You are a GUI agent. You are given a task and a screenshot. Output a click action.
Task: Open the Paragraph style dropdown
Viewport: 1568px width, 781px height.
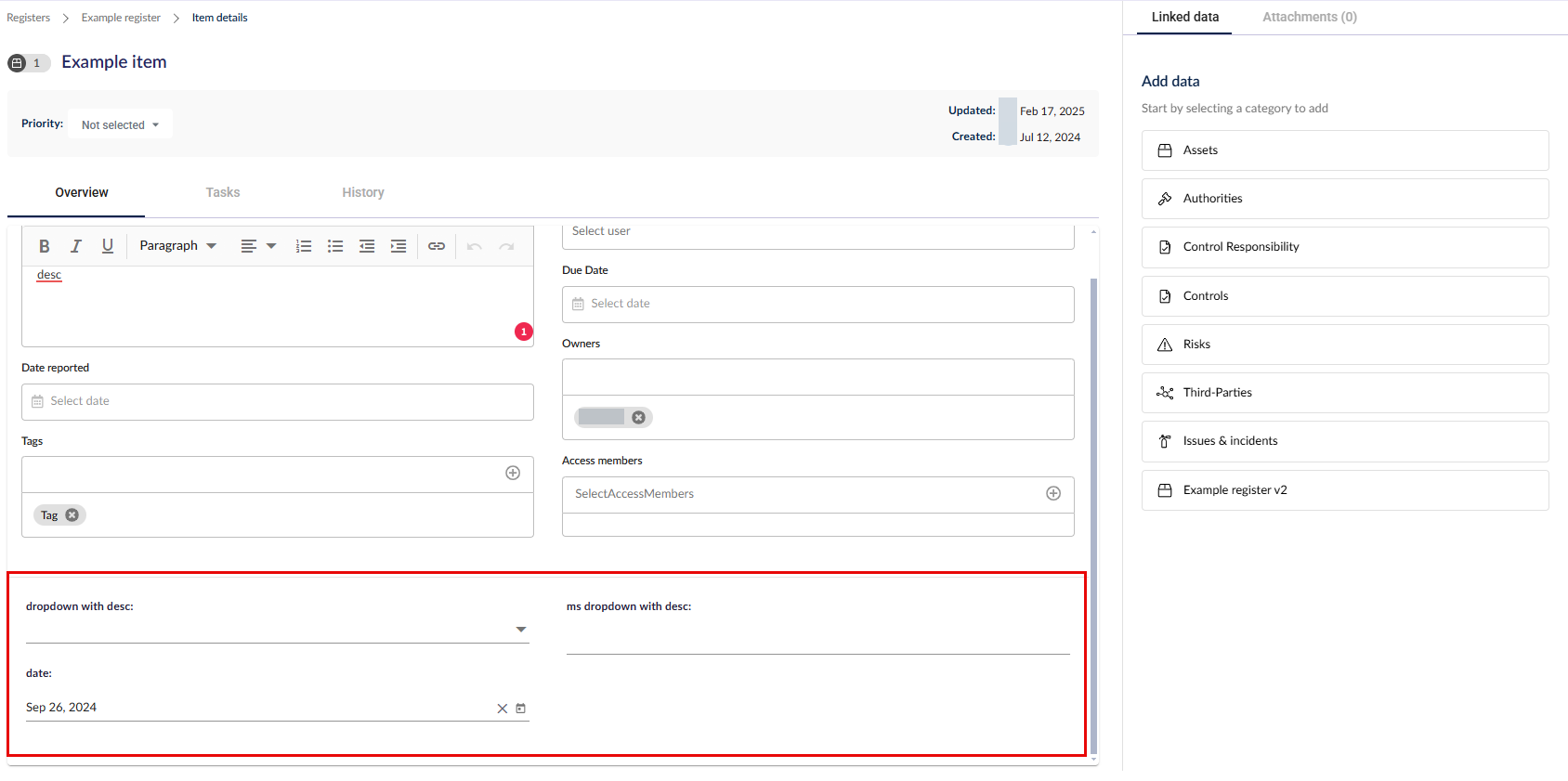[x=177, y=246]
